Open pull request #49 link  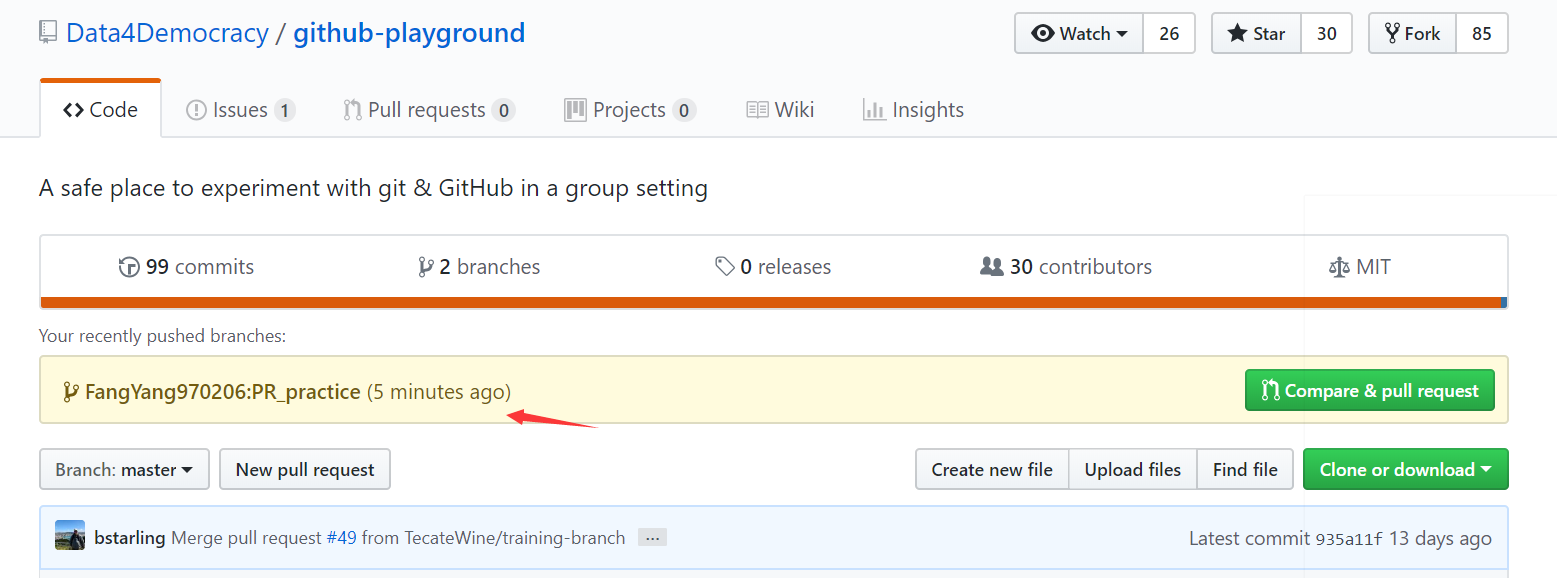(x=342, y=538)
